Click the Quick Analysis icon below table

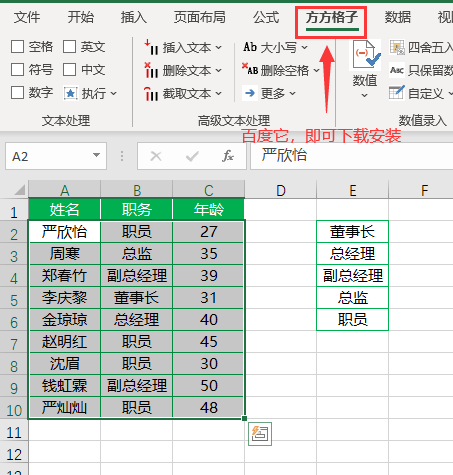260,434
